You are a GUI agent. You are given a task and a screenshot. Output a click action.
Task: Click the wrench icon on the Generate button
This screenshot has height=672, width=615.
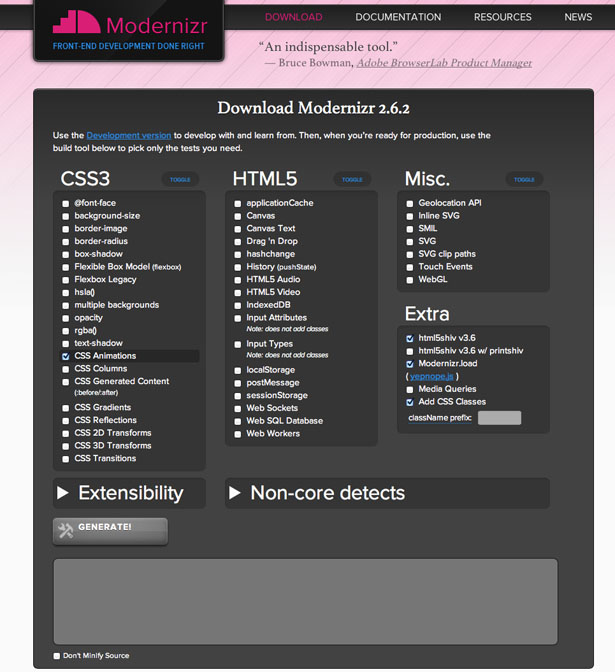[66, 531]
